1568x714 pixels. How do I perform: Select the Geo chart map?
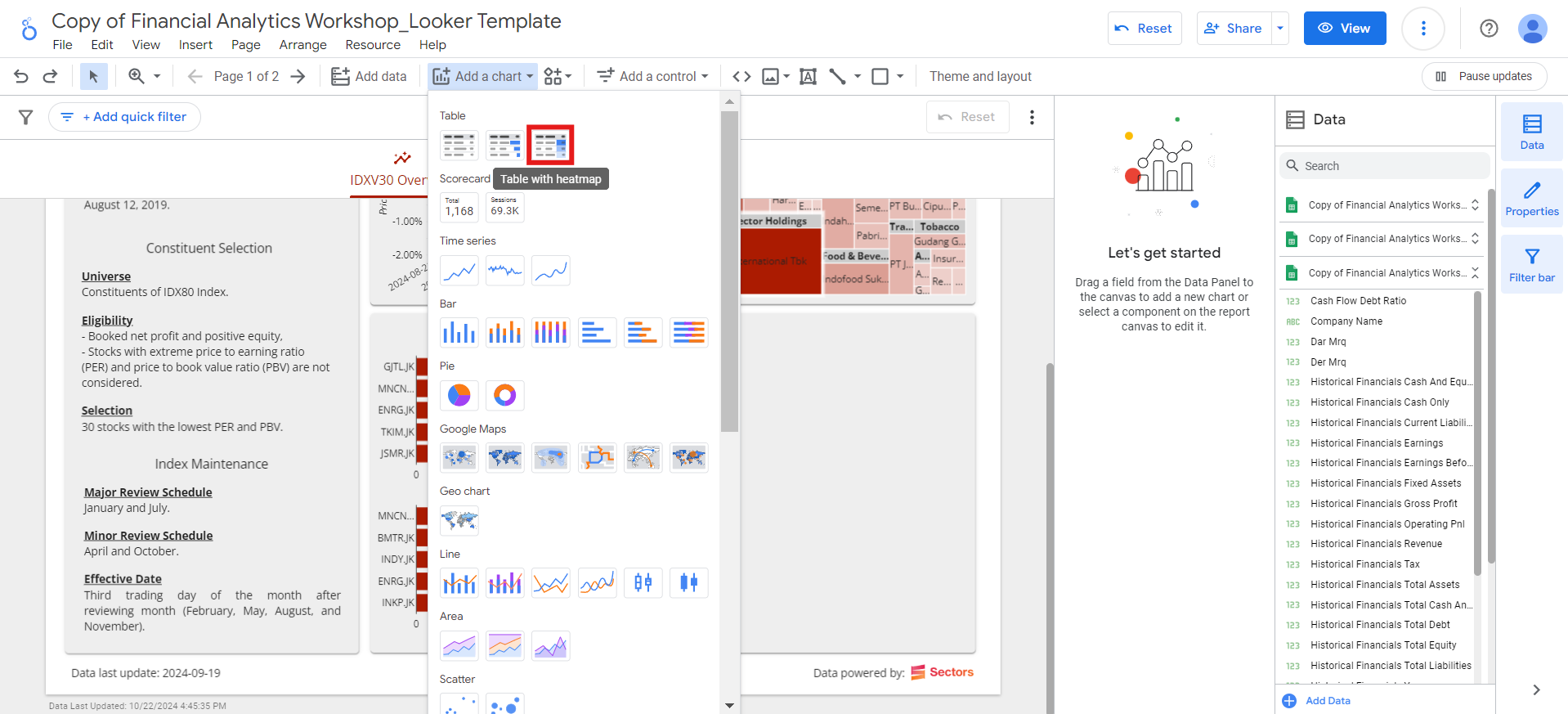click(459, 520)
